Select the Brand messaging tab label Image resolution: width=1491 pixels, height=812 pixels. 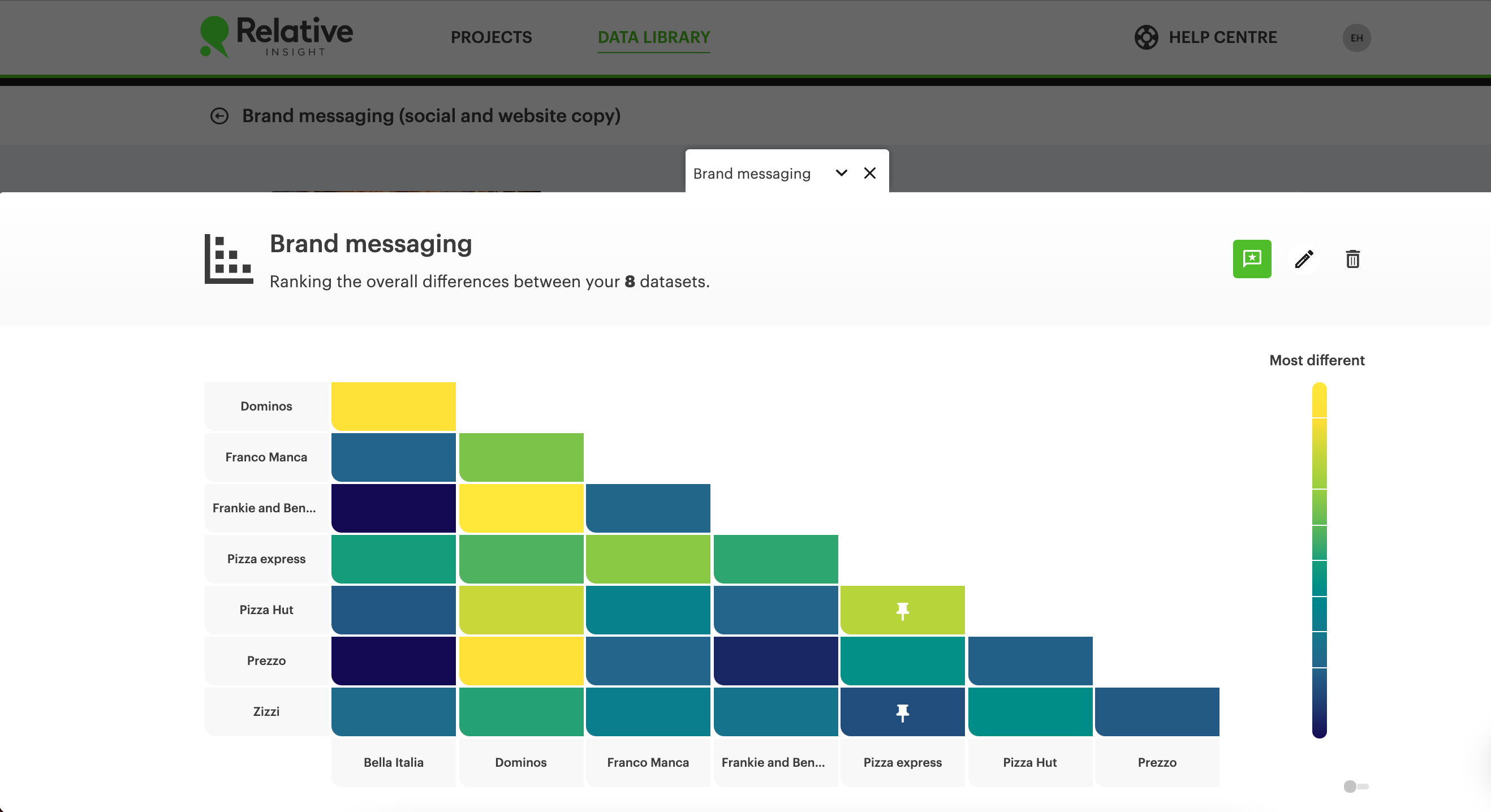[751, 174]
